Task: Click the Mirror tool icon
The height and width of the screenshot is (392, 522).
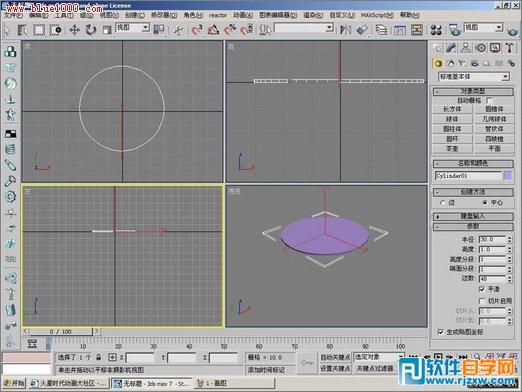Action: coord(345,30)
